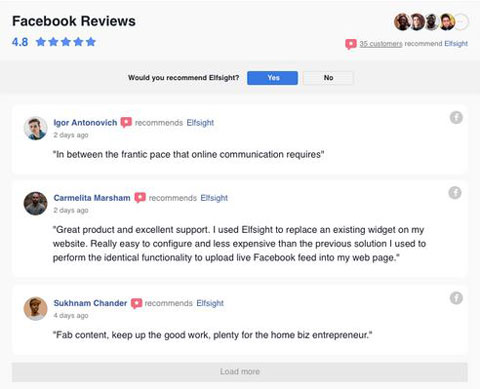Click recommend badge next to Carmelita Marsham
Screen dimensions: 480x389
(x=140, y=198)
